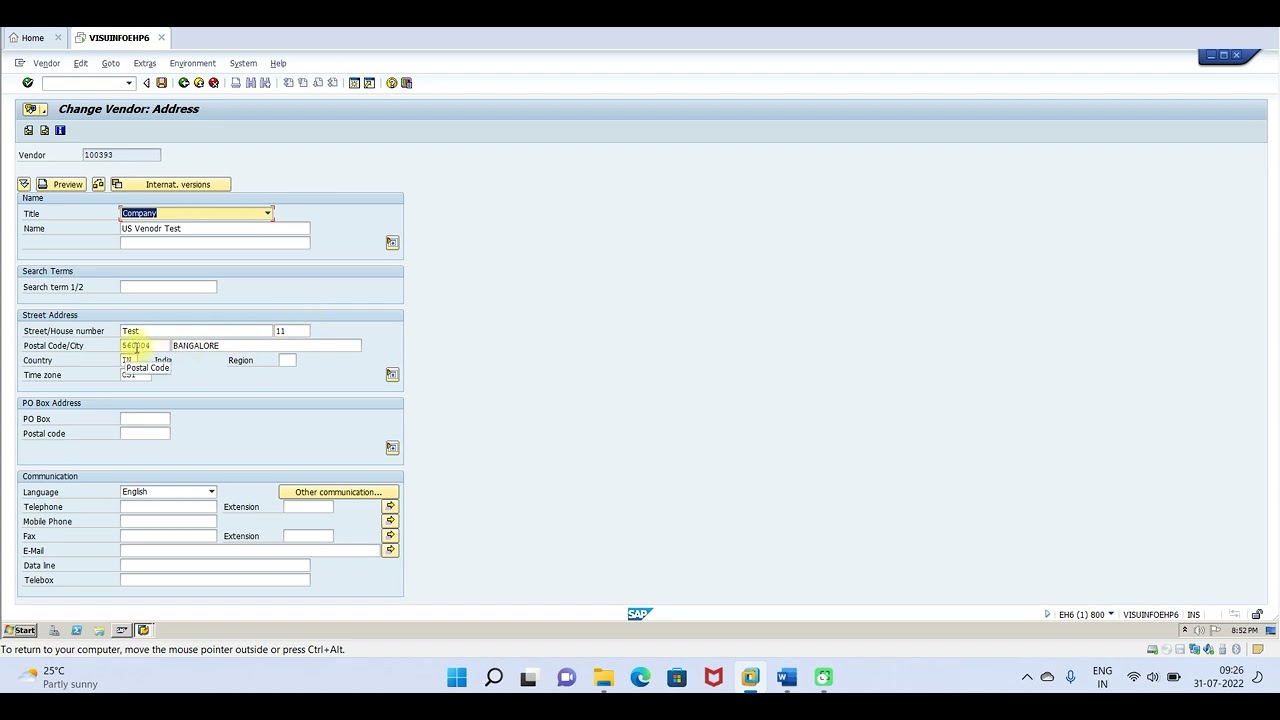Screen dimensions: 1280x720
Task: Open File Explorer from the taskbar
Action: [x=603, y=678]
